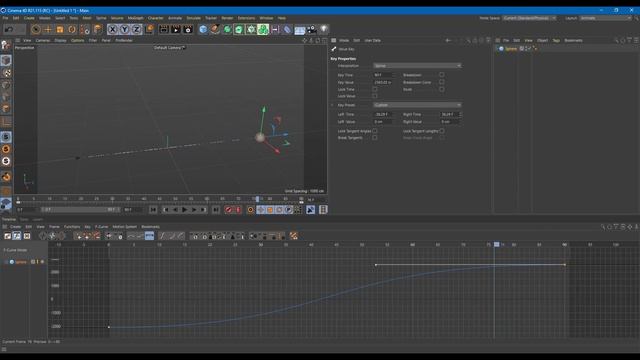Screen dimensions: 640x360
Task: Click the Record Active Objects button
Action: (x=229, y=210)
